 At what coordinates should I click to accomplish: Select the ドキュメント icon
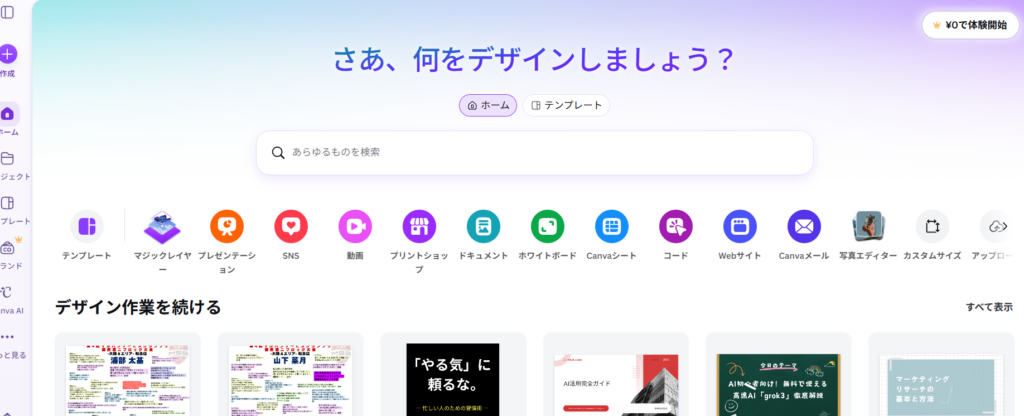[x=483, y=226]
